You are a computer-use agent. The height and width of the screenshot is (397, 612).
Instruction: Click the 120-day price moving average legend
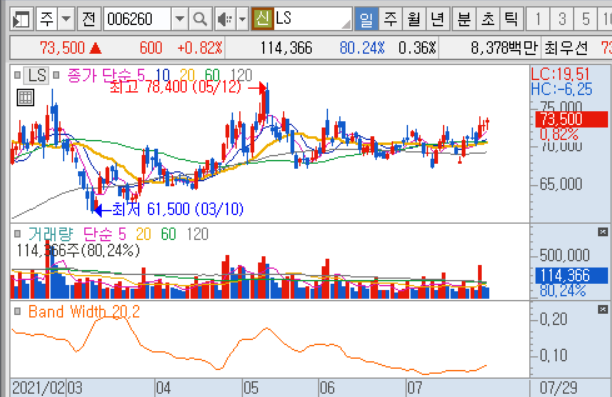[242, 75]
